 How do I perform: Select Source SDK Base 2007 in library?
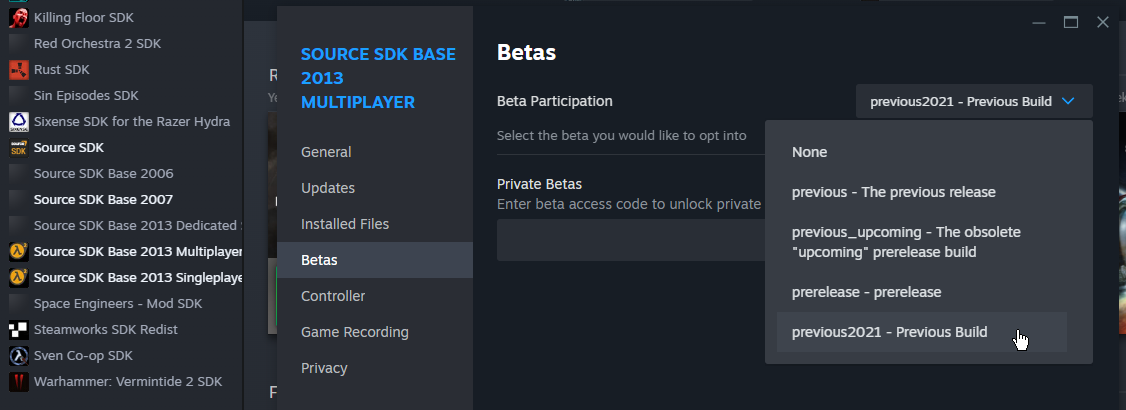103,200
